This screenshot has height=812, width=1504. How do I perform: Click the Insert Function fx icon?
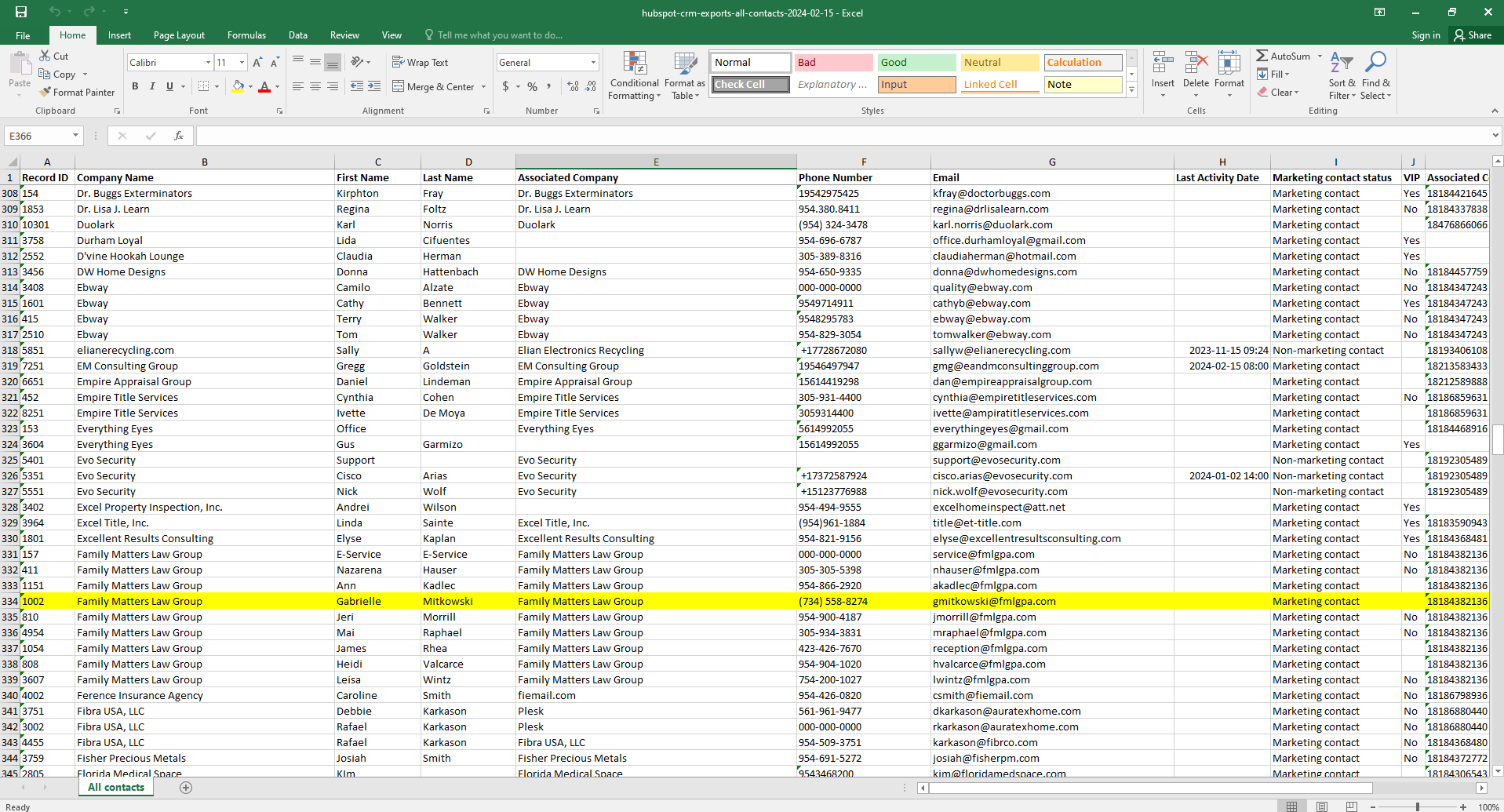coord(179,136)
